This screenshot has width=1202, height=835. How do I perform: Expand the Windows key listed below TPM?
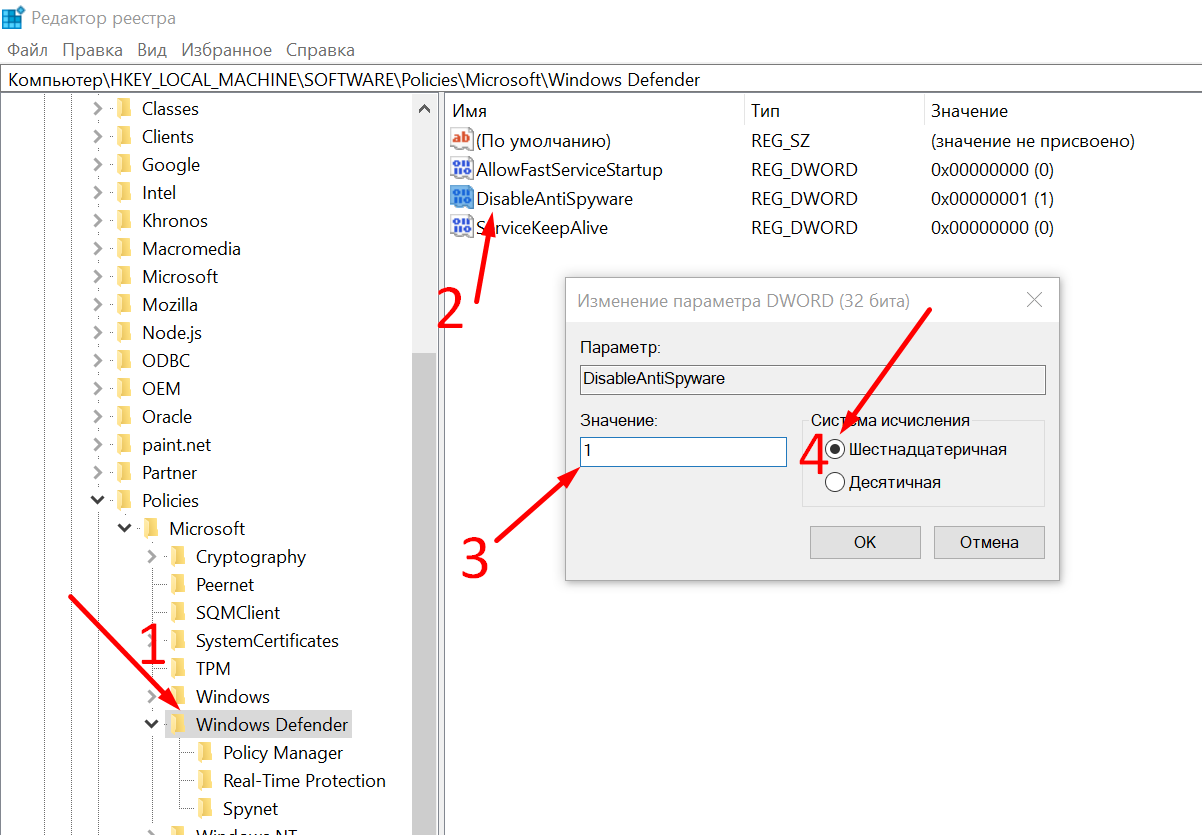coord(151,697)
